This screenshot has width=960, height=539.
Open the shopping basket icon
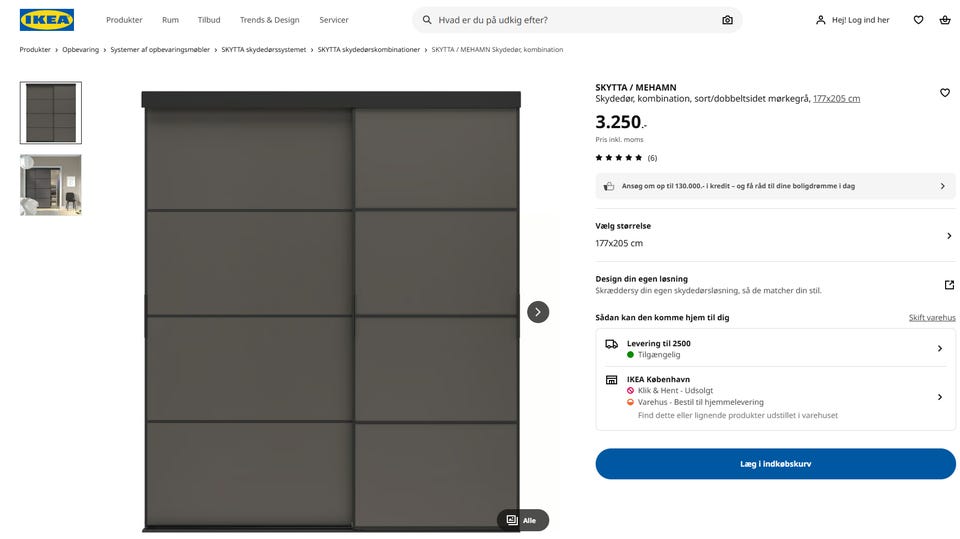click(x=945, y=20)
